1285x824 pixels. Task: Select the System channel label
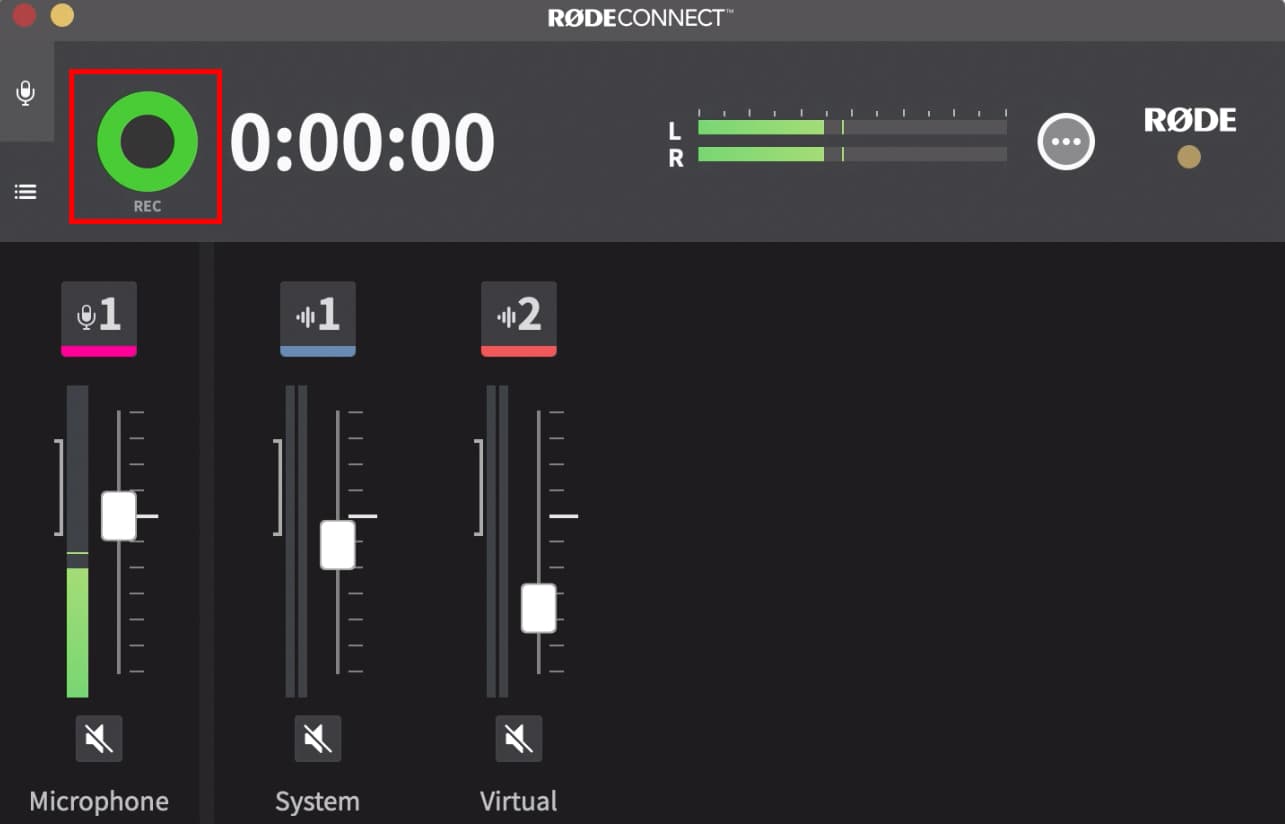(317, 801)
